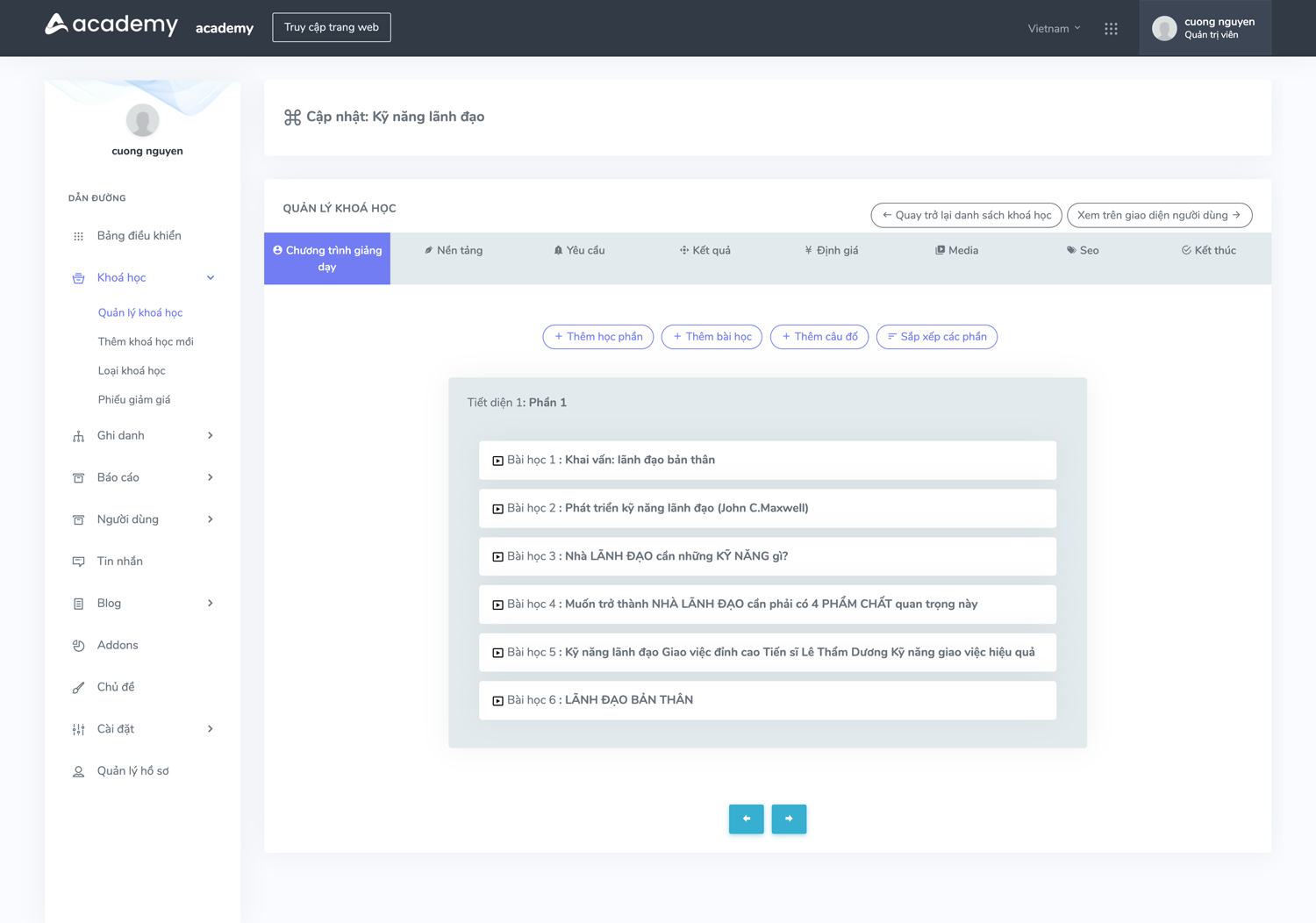Click the Truy cập trang web button
The height and width of the screenshot is (923, 1316).
[332, 27]
